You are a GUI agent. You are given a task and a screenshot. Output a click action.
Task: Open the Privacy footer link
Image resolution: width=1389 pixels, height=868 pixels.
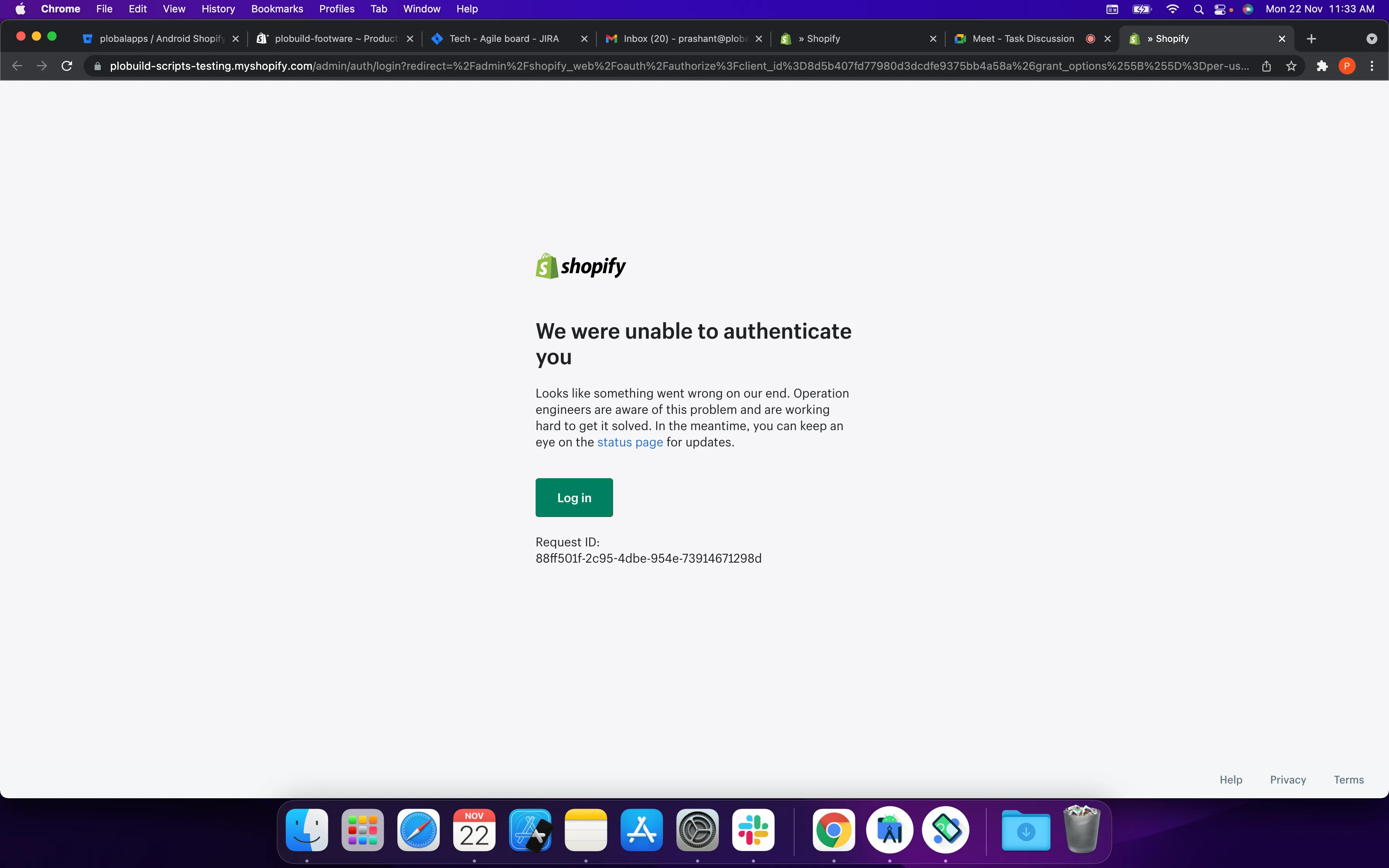(1287, 780)
